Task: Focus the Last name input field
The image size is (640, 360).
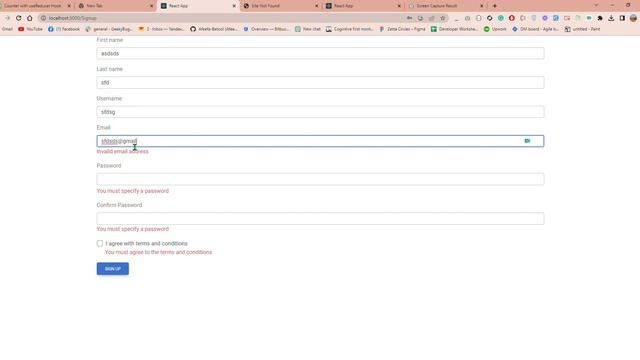Action: coord(320,82)
